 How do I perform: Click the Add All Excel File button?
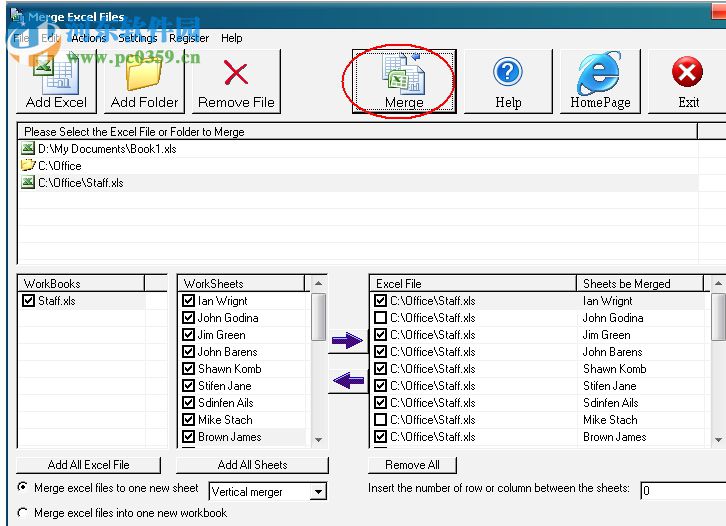click(x=88, y=465)
